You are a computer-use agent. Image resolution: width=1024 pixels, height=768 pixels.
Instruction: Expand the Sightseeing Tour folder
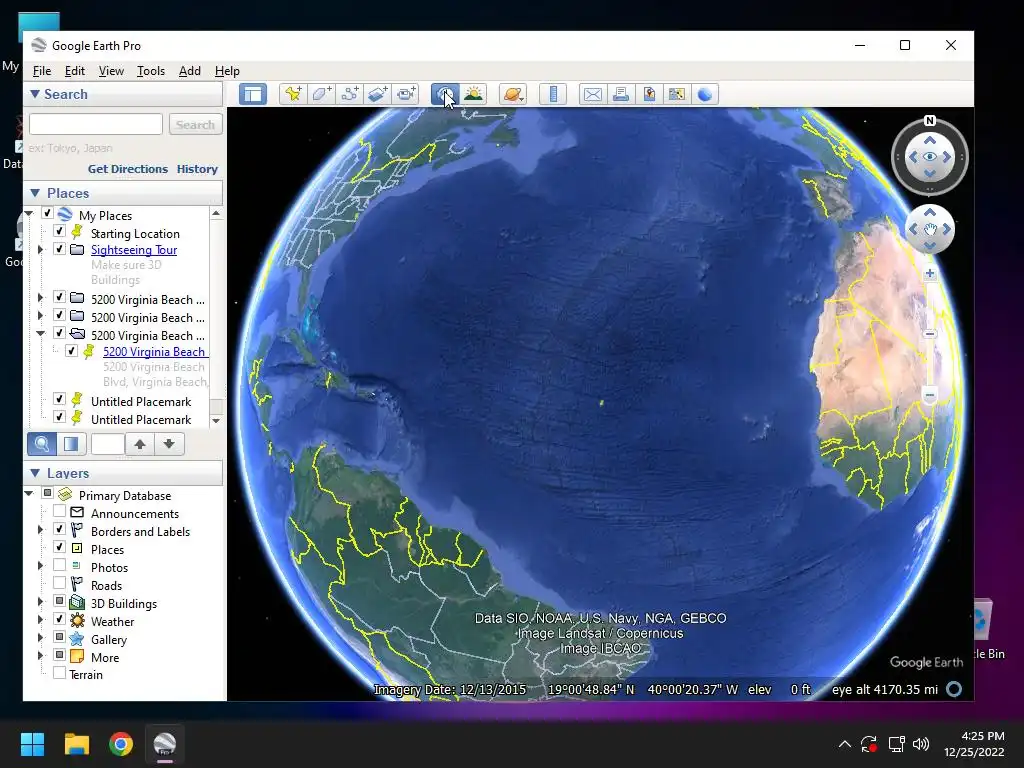[40, 249]
